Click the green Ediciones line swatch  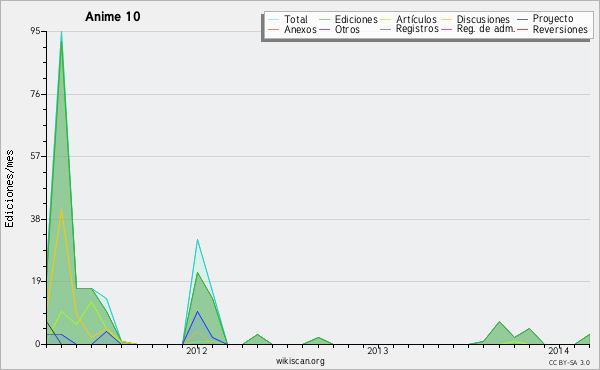(x=324, y=19)
